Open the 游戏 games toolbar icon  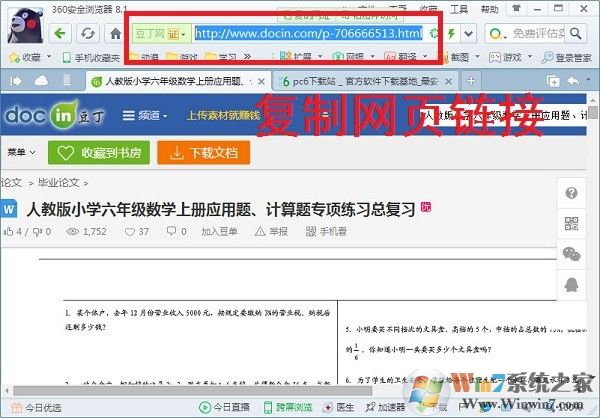[x=494, y=57]
